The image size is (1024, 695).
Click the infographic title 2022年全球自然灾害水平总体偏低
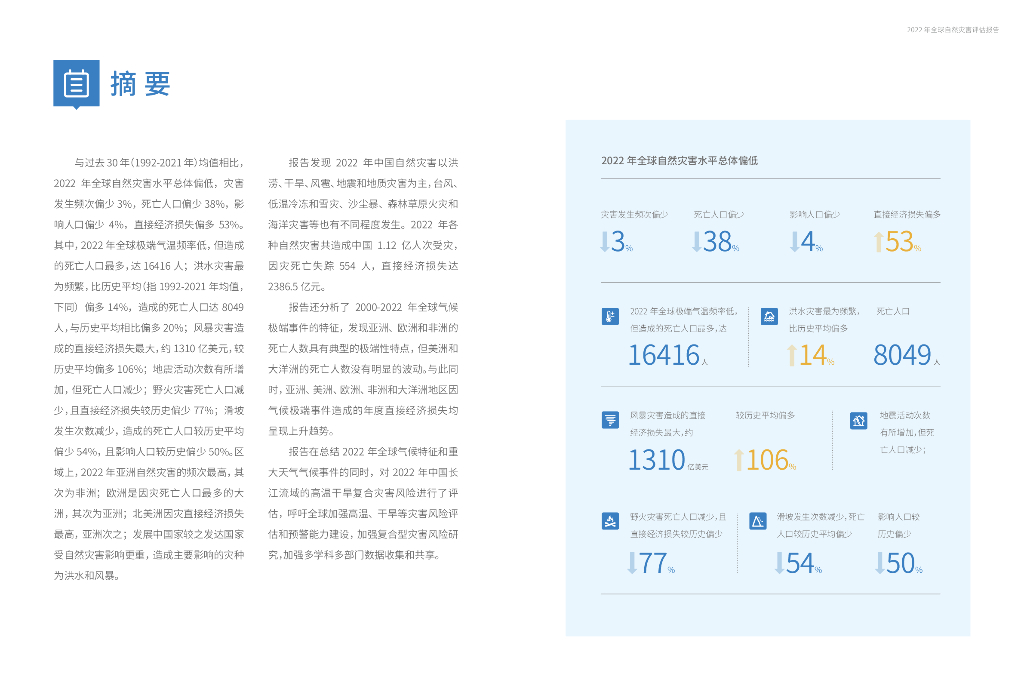[x=679, y=160]
